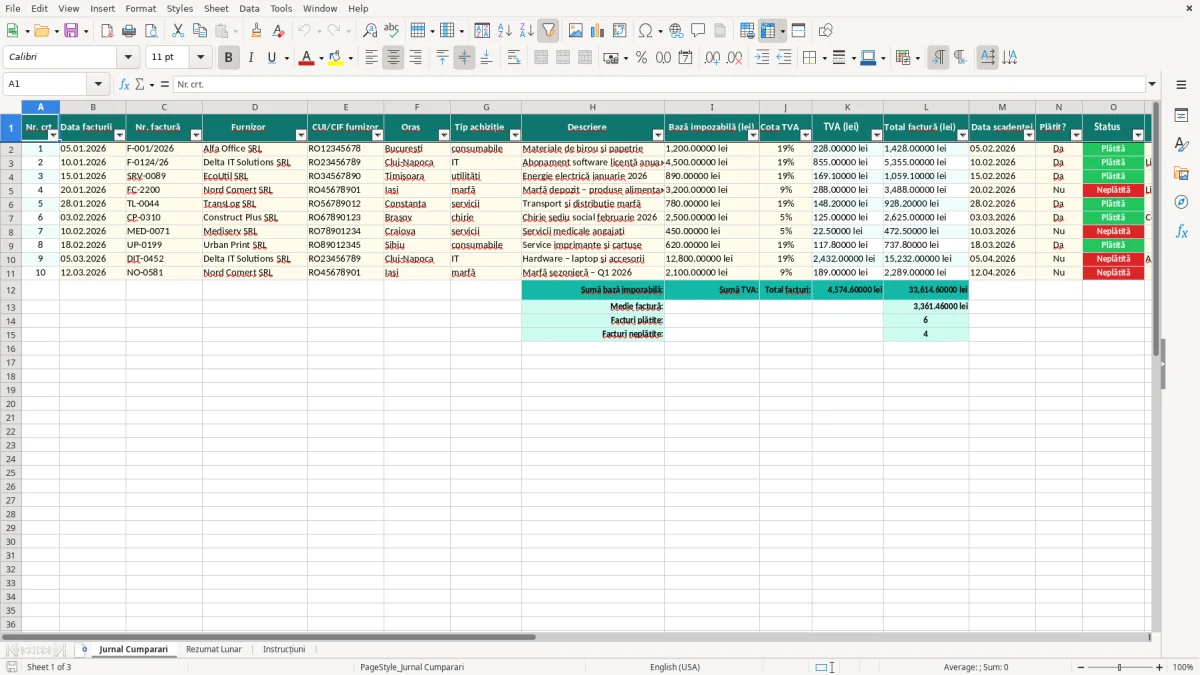1200x675 pixels.
Task: Click the zoom slider handle
Action: tap(1120, 667)
